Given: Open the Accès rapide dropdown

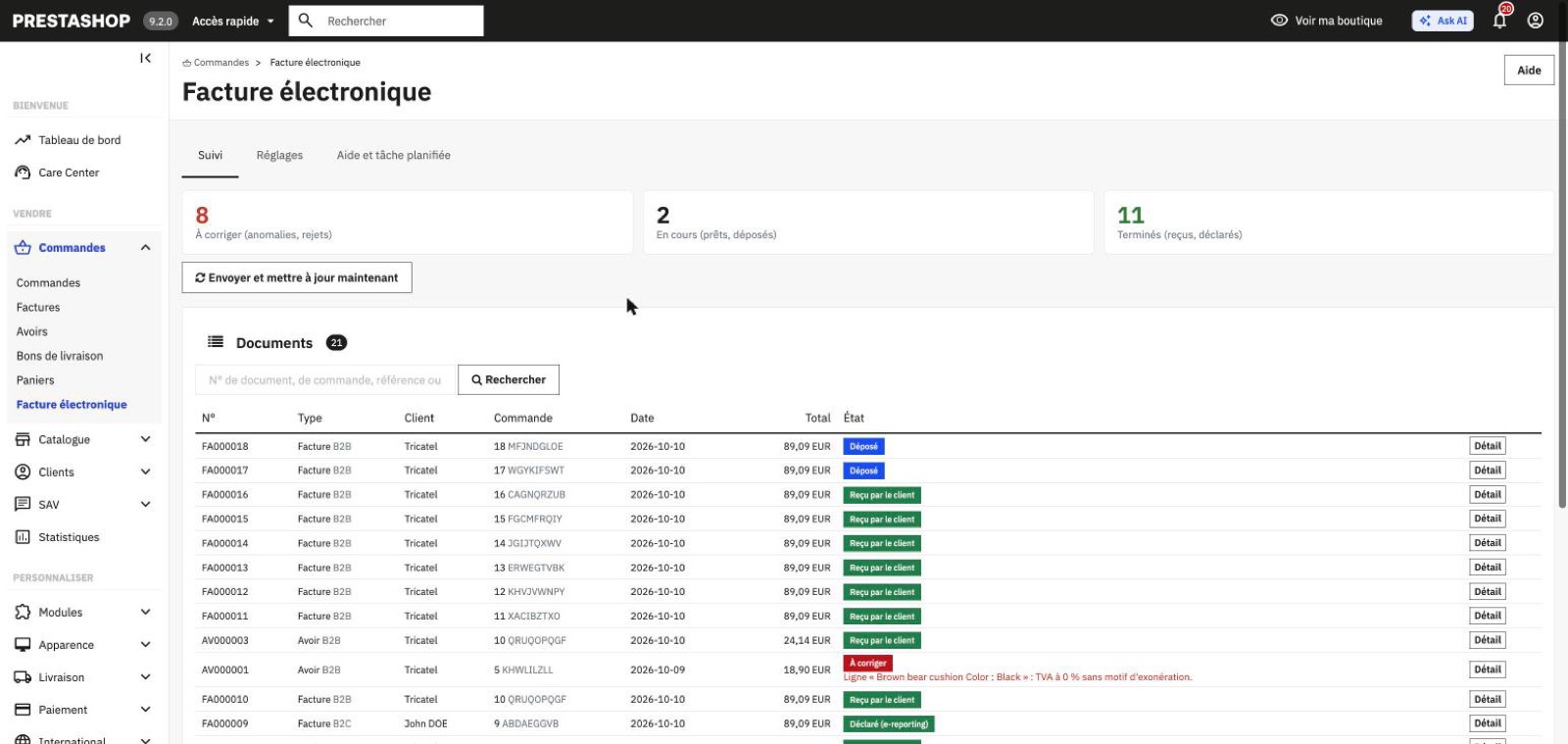Looking at the screenshot, I should [x=233, y=21].
